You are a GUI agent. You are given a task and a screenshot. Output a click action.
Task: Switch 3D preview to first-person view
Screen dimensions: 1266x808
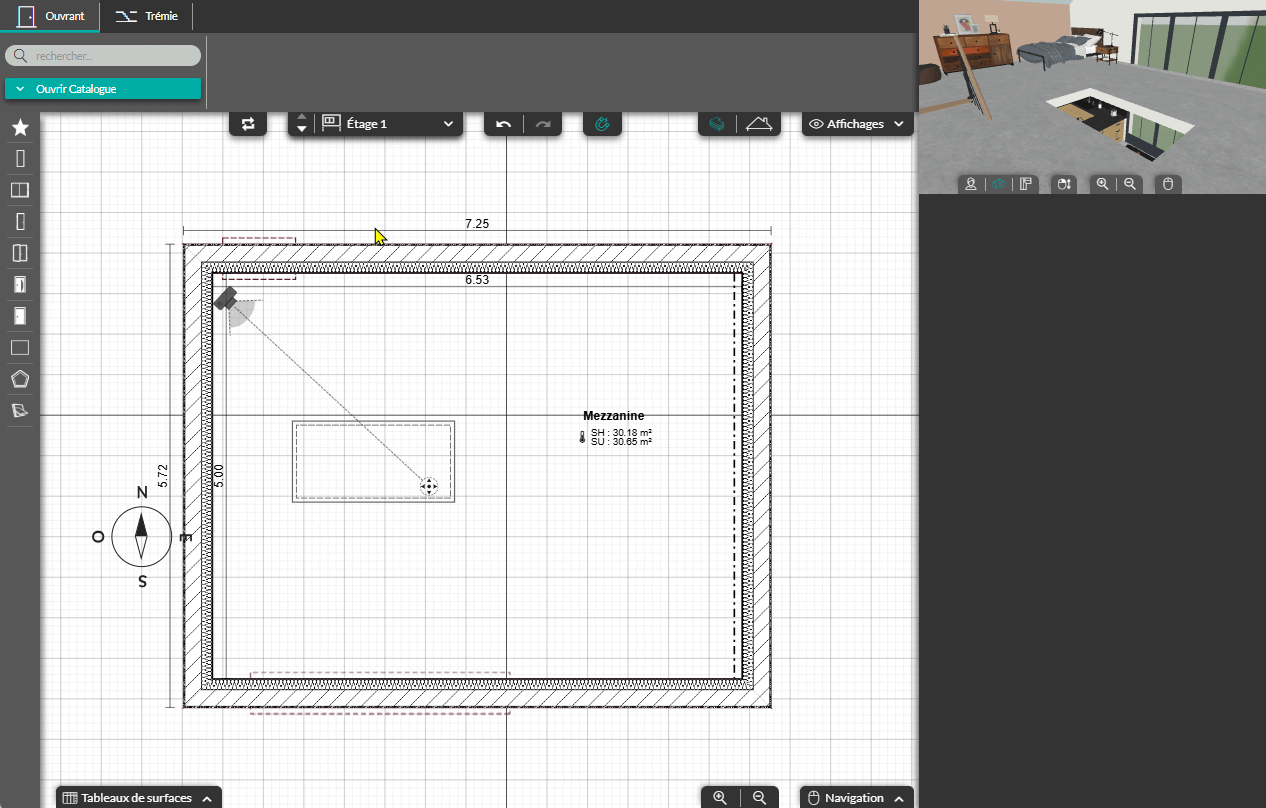click(x=971, y=184)
